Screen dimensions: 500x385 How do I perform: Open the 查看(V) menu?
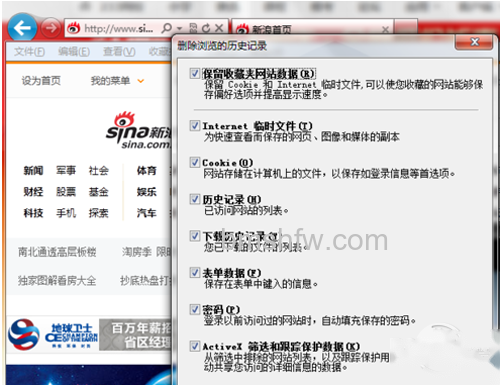tap(119, 52)
